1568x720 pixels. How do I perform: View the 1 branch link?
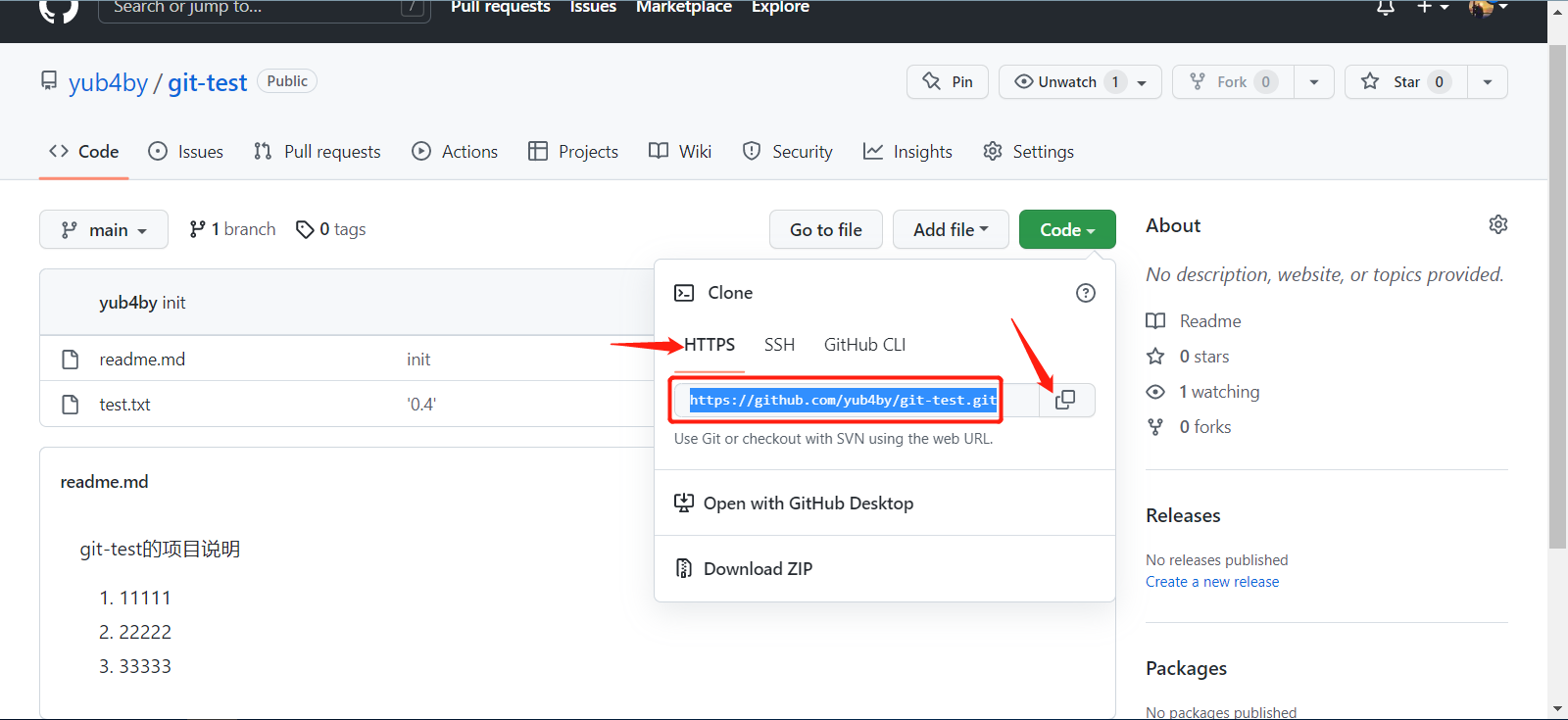[232, 229]
